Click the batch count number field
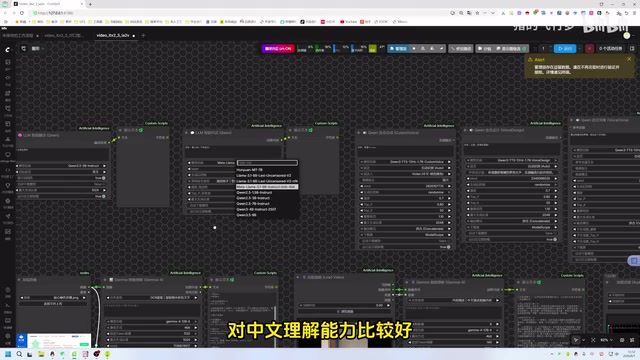640x360 pixels. point(543,49)
